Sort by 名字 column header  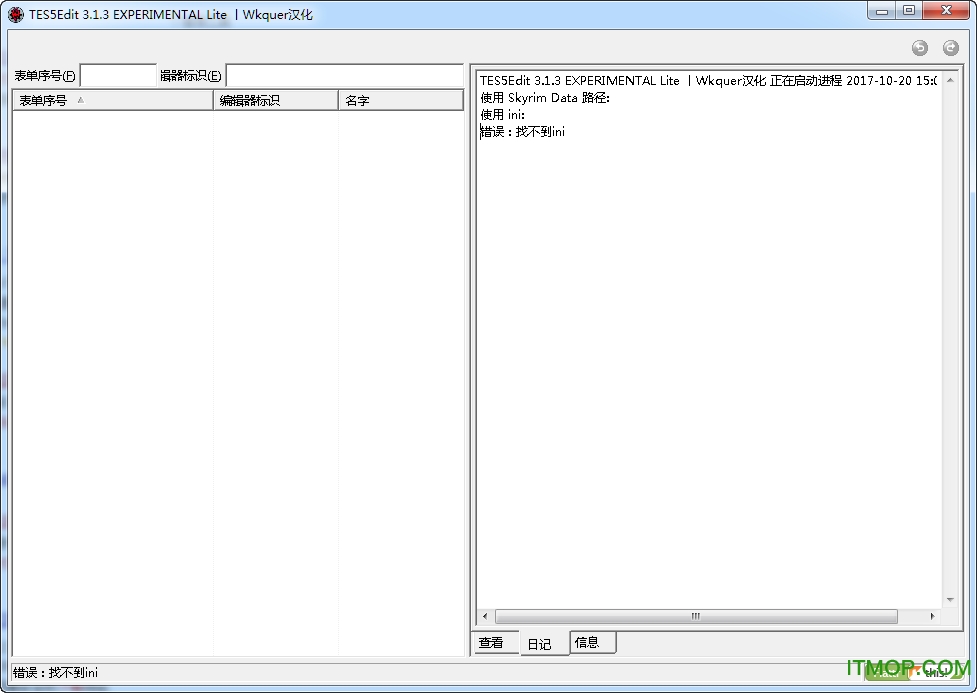coord(401,100)
